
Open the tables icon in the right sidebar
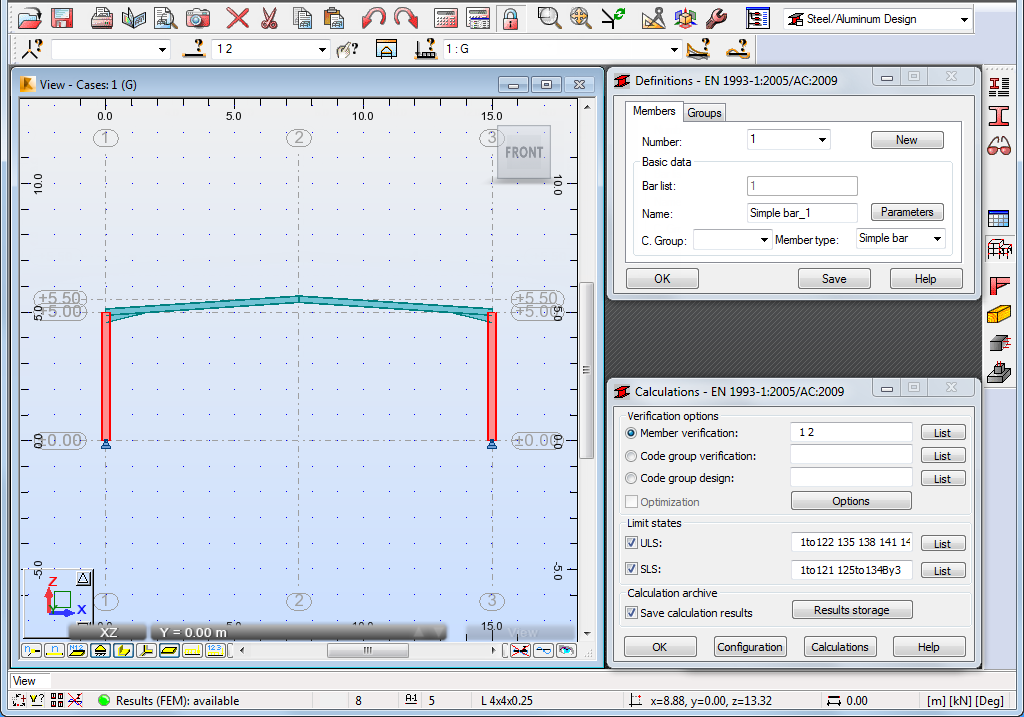[999, 218]
